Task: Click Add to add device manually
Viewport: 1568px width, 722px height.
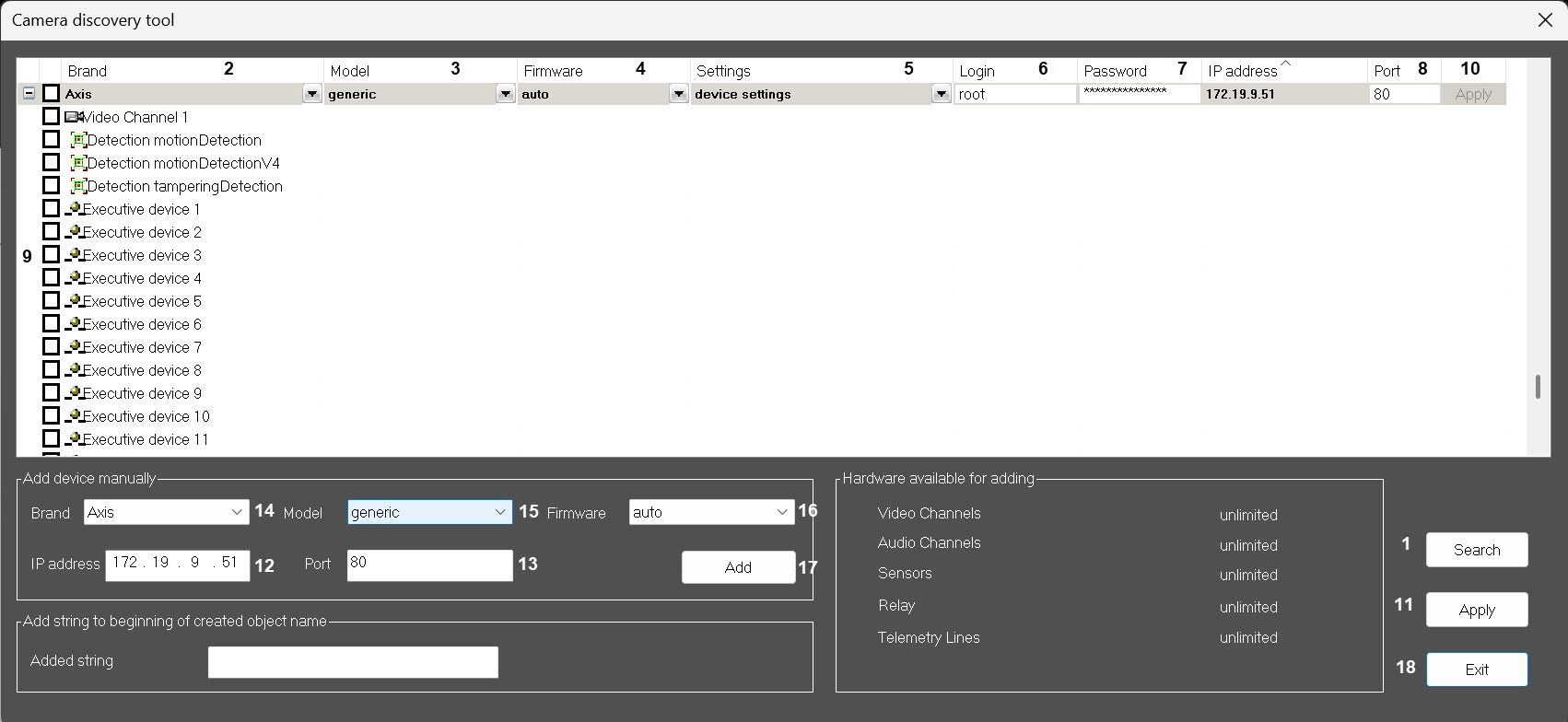Action: point(738,567)
